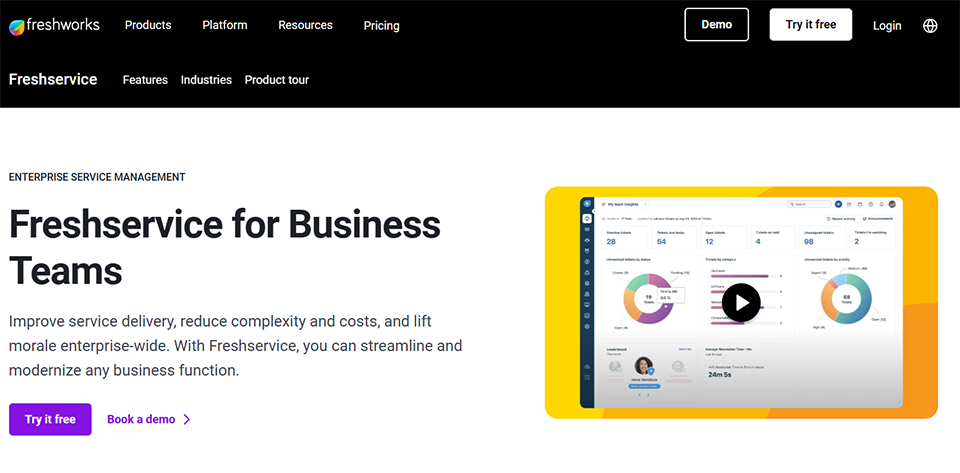
Task: Click the Open tickets 12 tile
Action: 724,237
